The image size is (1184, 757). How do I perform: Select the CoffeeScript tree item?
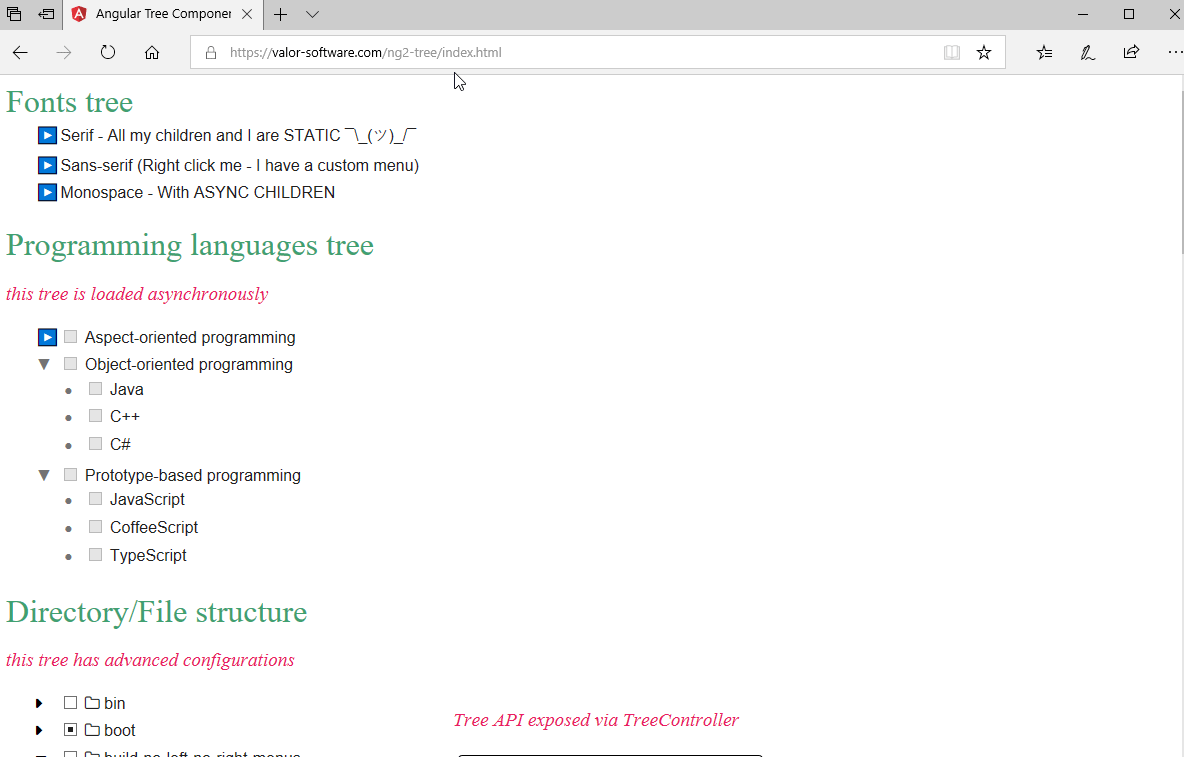[154, 528]
